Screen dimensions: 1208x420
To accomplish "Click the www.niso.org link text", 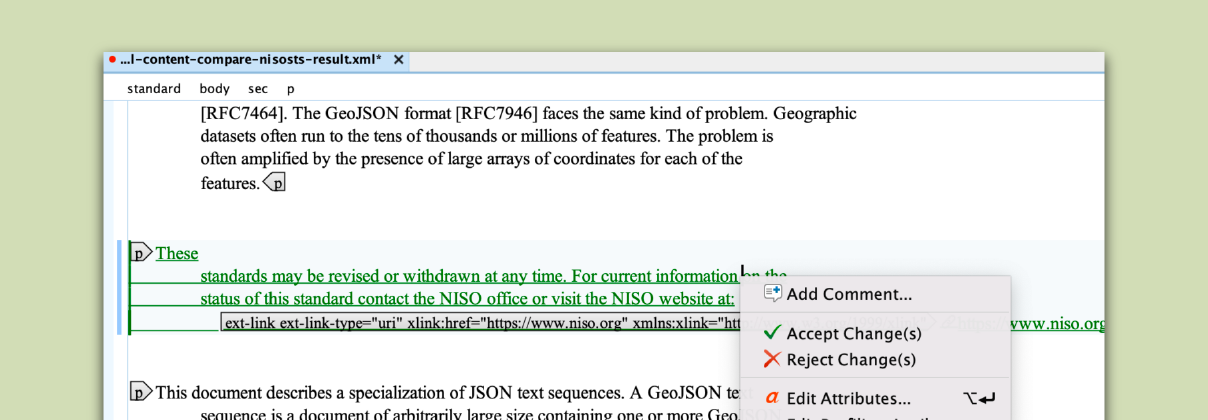I will (x=1058, y=324).
